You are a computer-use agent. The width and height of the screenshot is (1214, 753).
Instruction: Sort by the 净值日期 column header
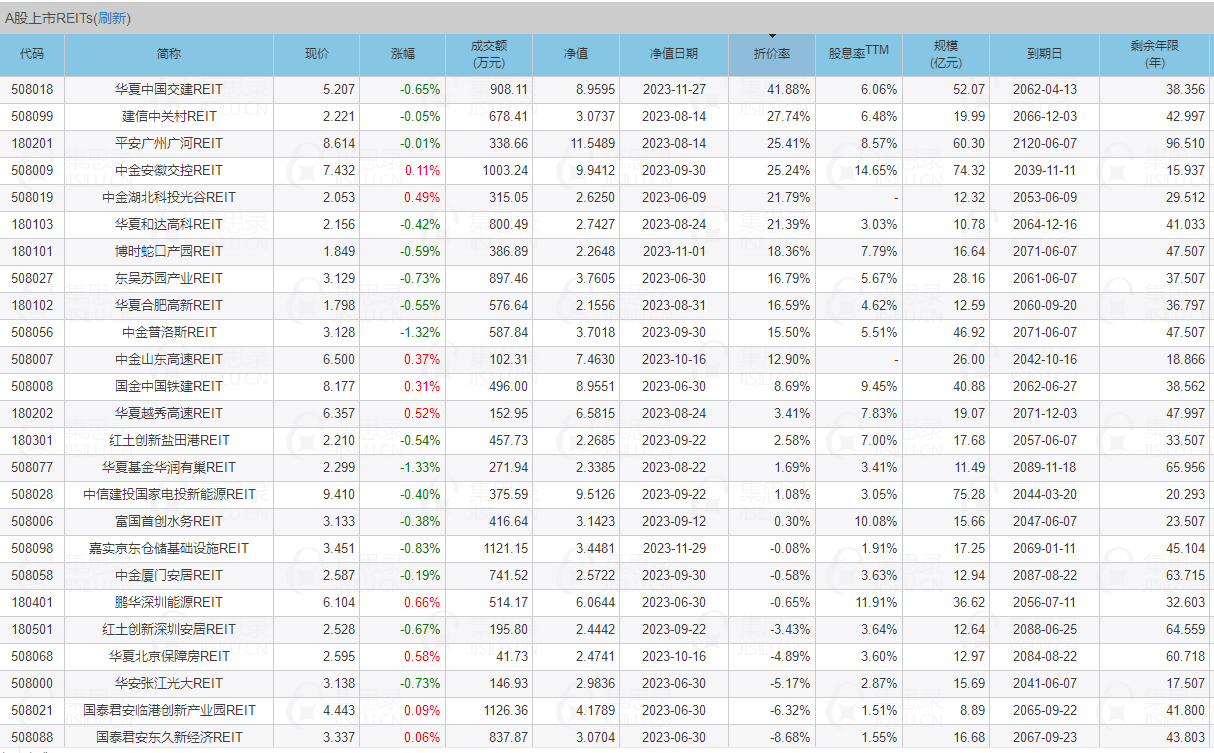coord(674,54)
